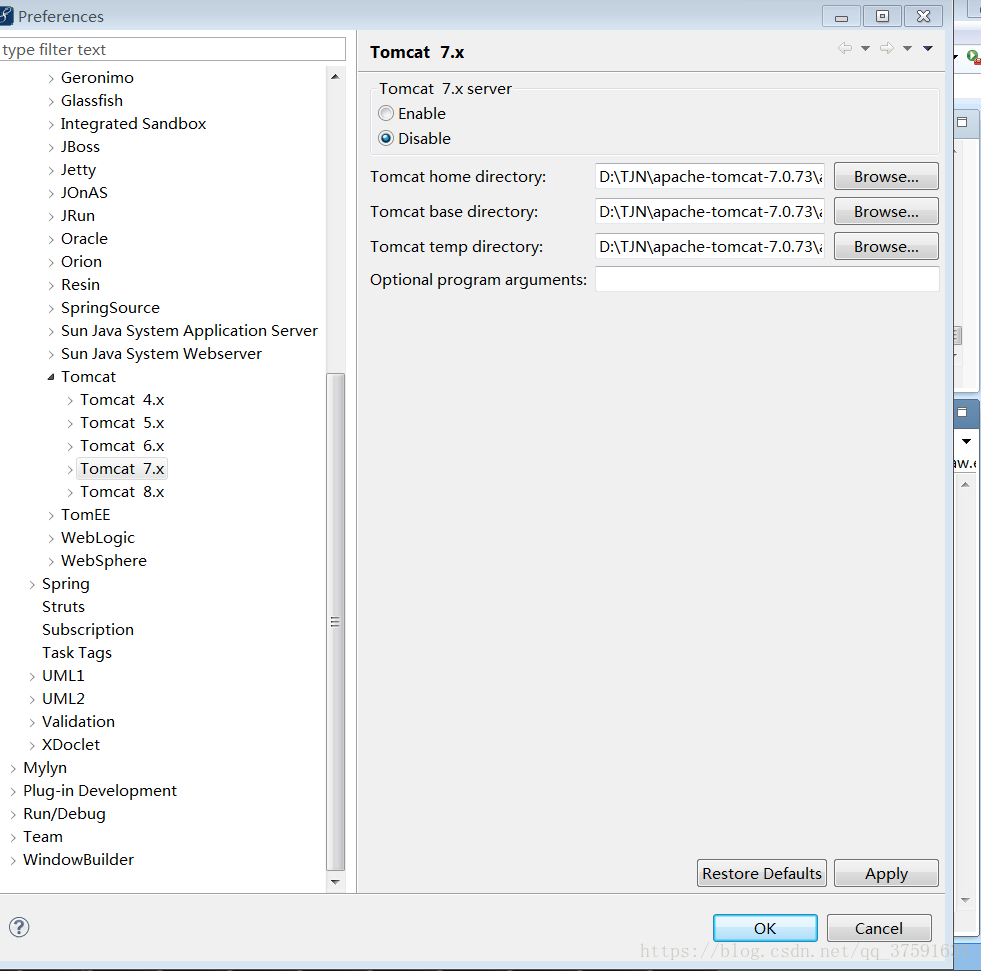Expand the Glassfish node
The image size is (981, 971).
[x=51, y=101]
